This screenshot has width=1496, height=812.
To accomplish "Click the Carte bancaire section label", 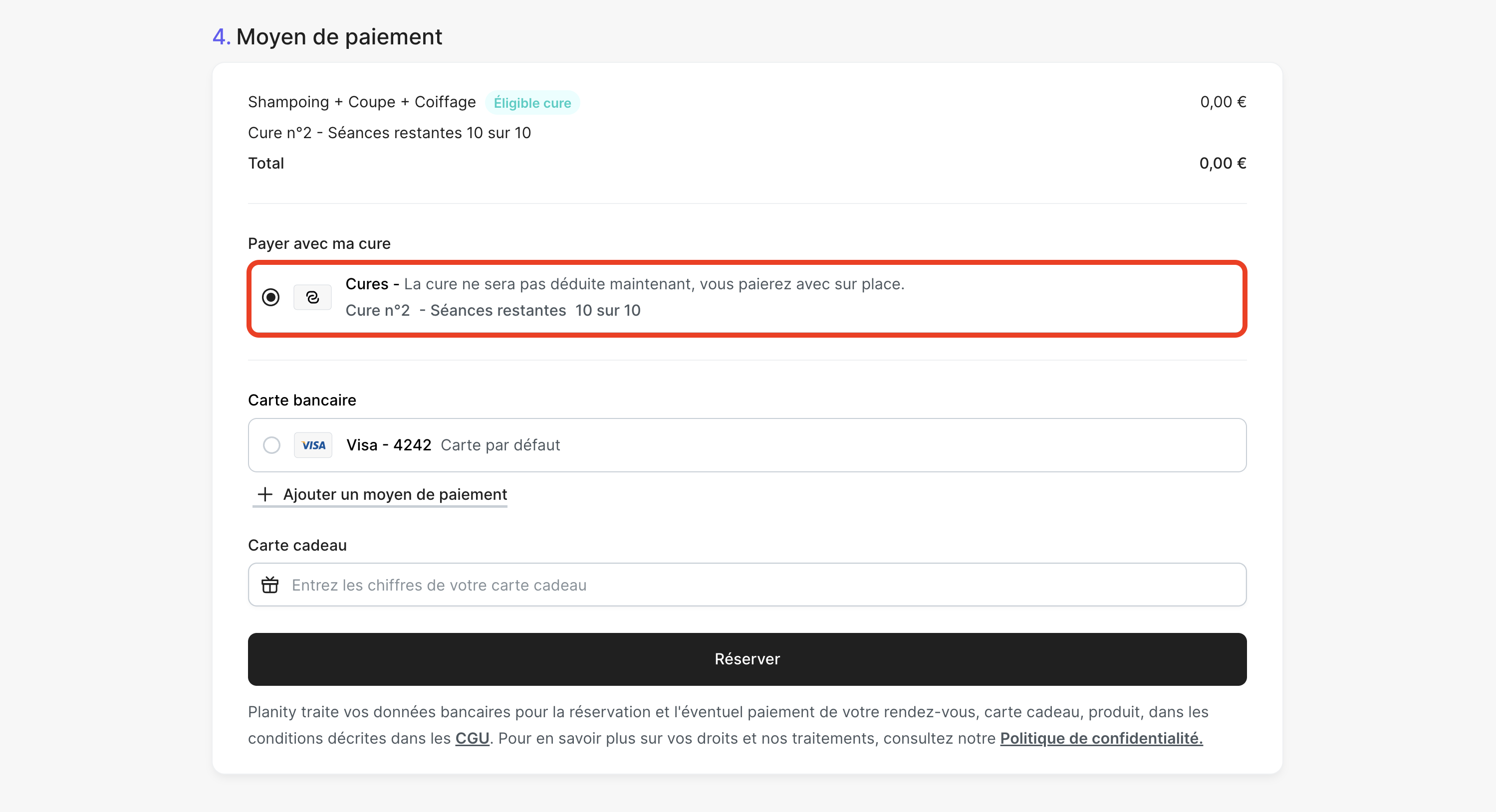I will (301, 400).
